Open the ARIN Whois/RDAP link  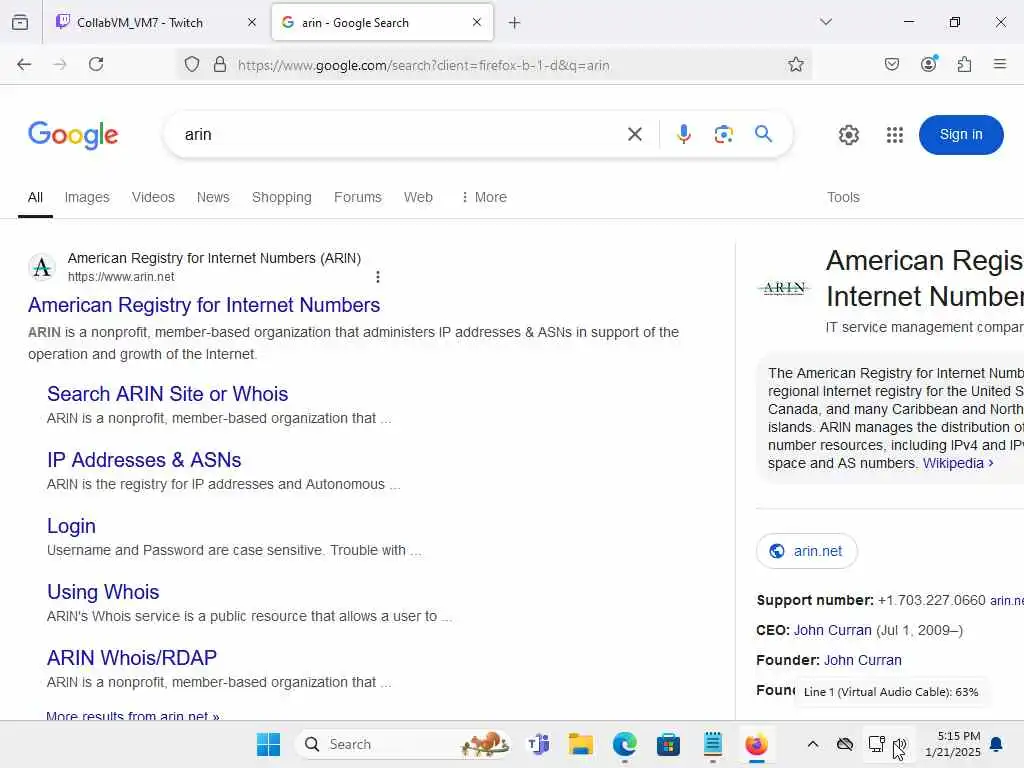pos(132,658)
